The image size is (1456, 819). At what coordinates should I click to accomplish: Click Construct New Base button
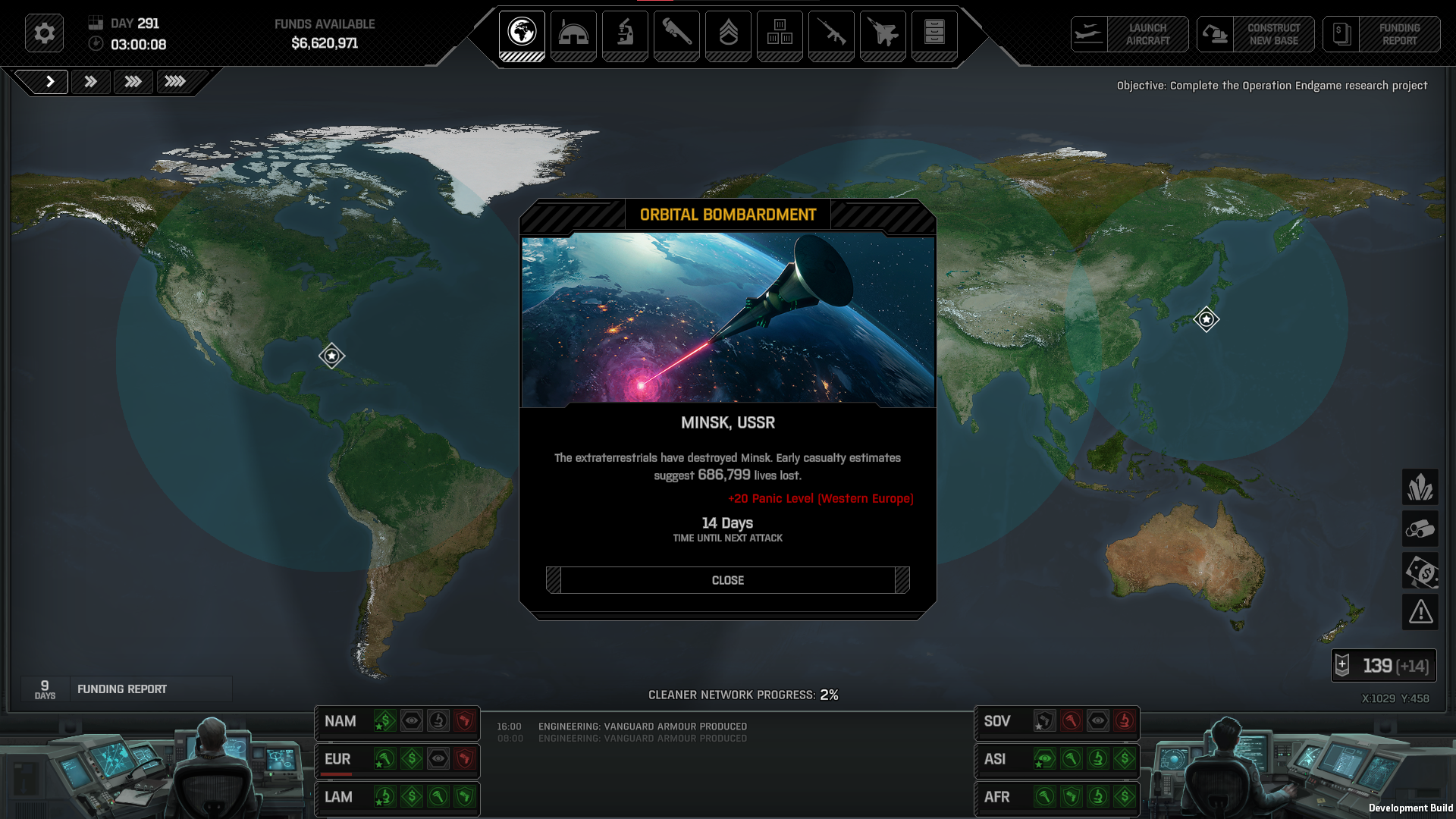point(1256,34)
